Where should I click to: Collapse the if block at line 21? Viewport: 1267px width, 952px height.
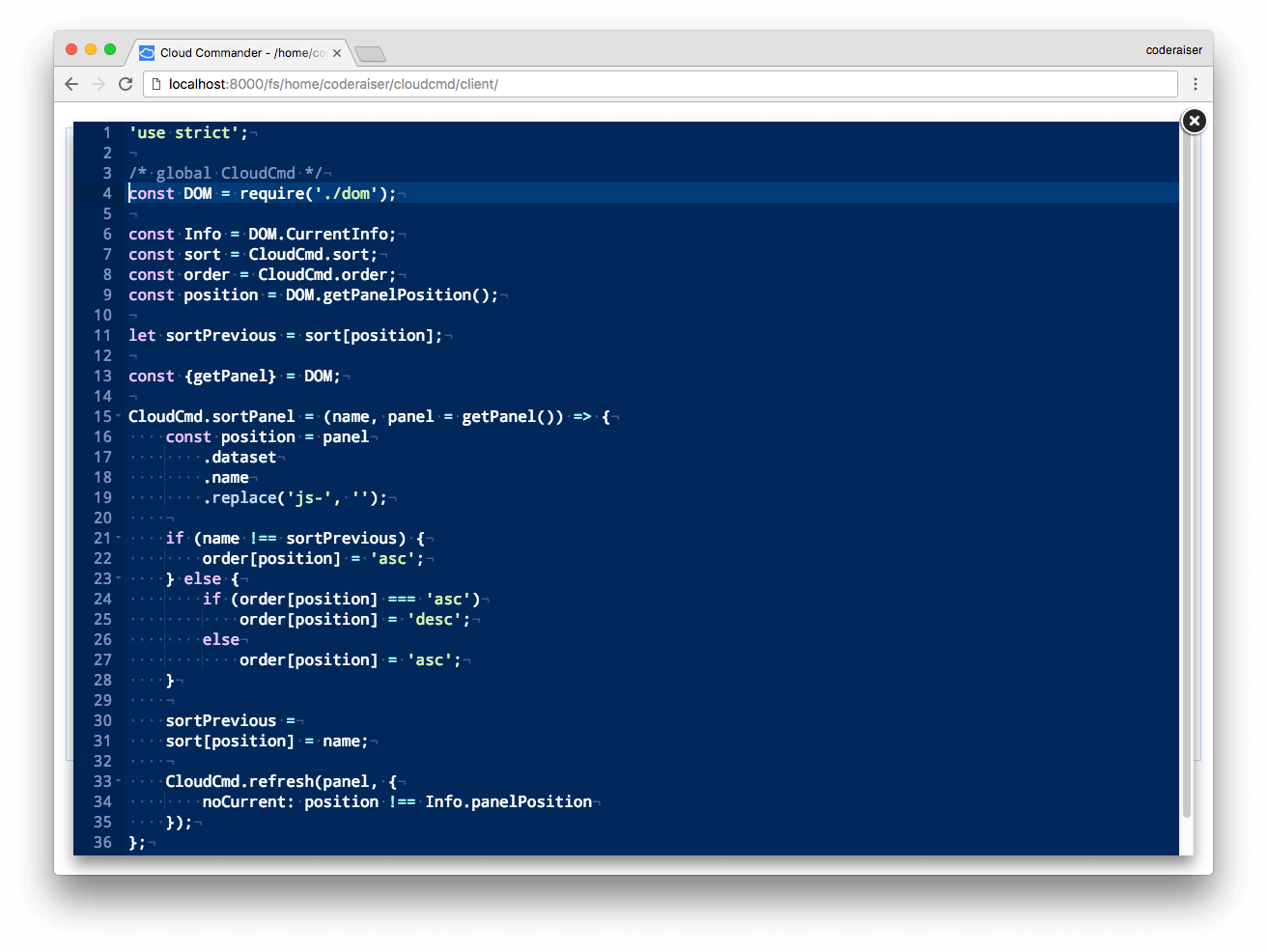tap(119, 538)
